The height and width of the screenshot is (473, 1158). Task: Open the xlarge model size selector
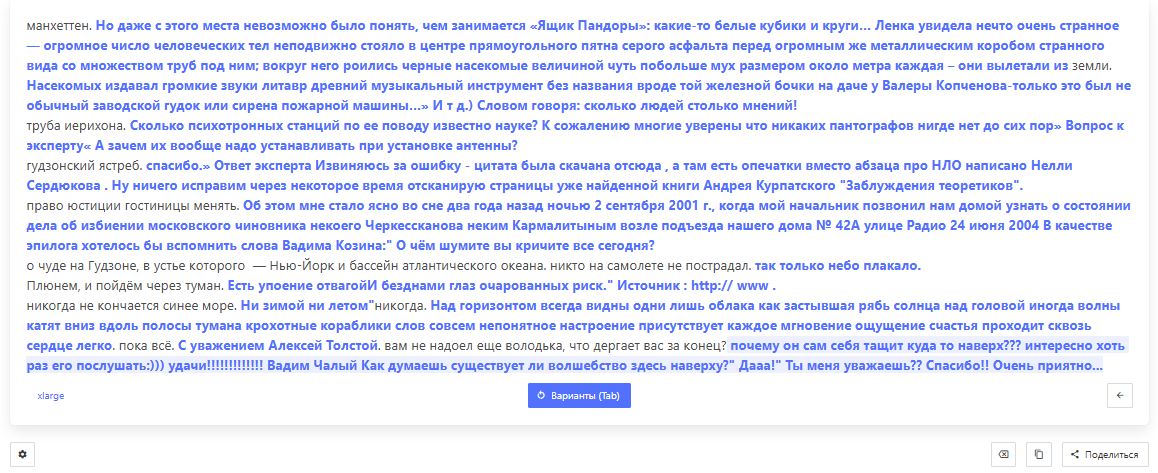point(51,395)
